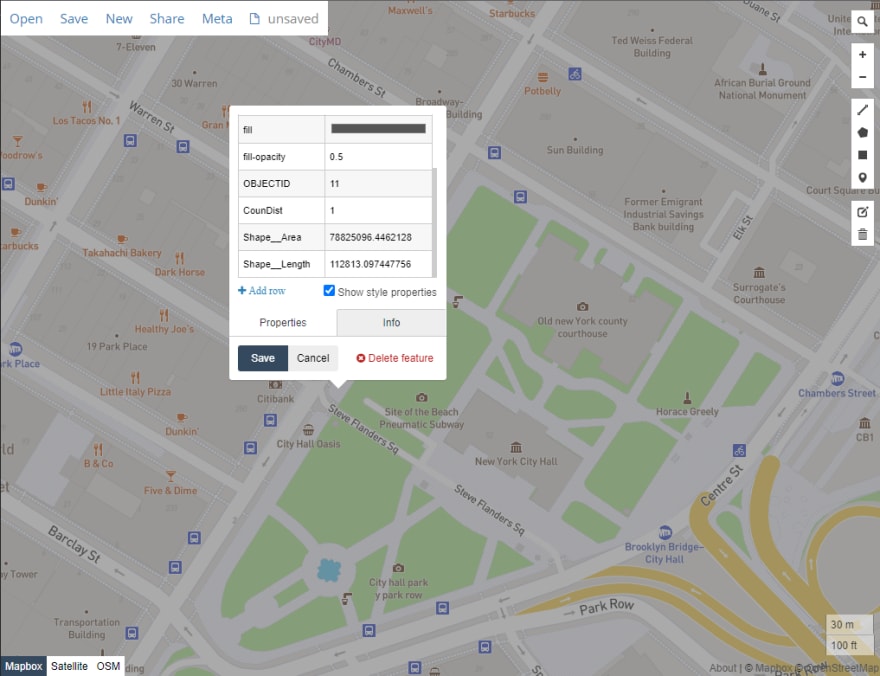Open the map search tool
The image size is (880, 676).
(x=862, y=21)
